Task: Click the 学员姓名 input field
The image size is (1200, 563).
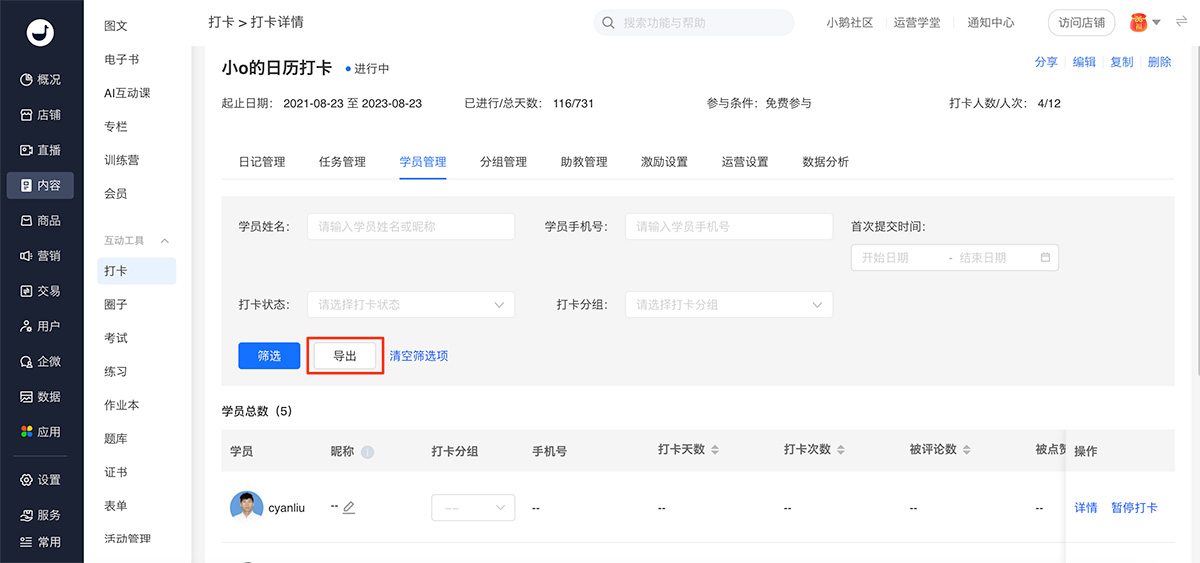Action: [x=411, y=227]
